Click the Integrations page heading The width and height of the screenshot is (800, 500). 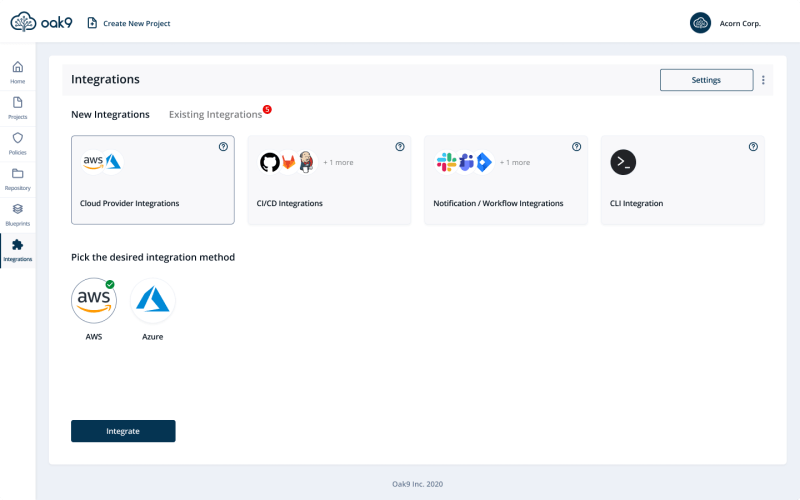click(105, 79)
